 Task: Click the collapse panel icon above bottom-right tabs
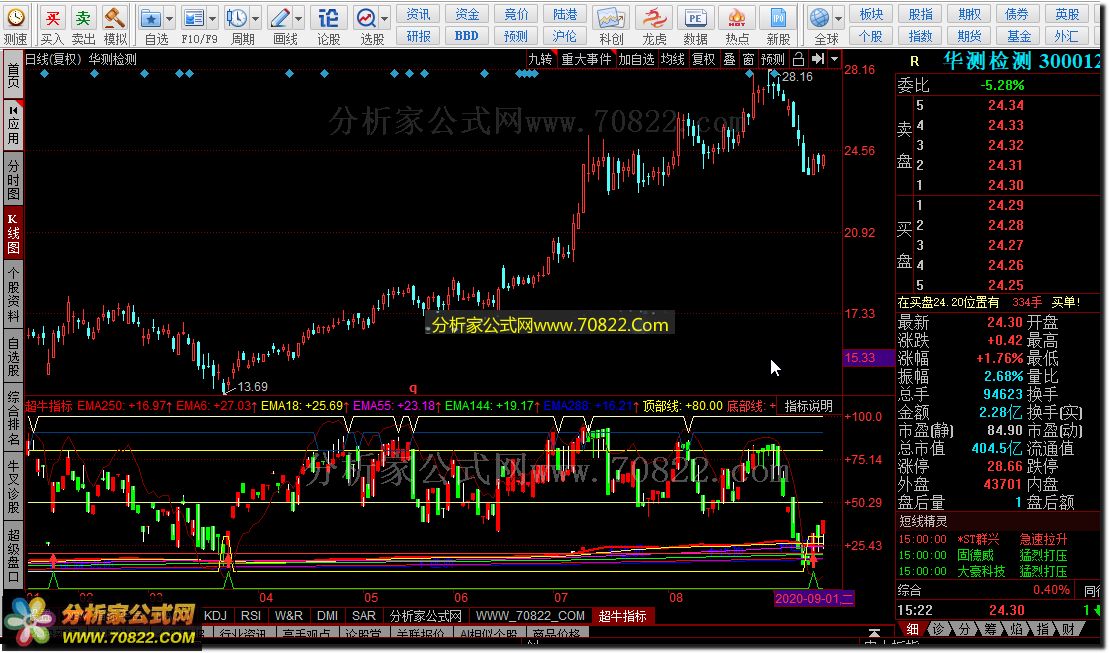(874, 632)
